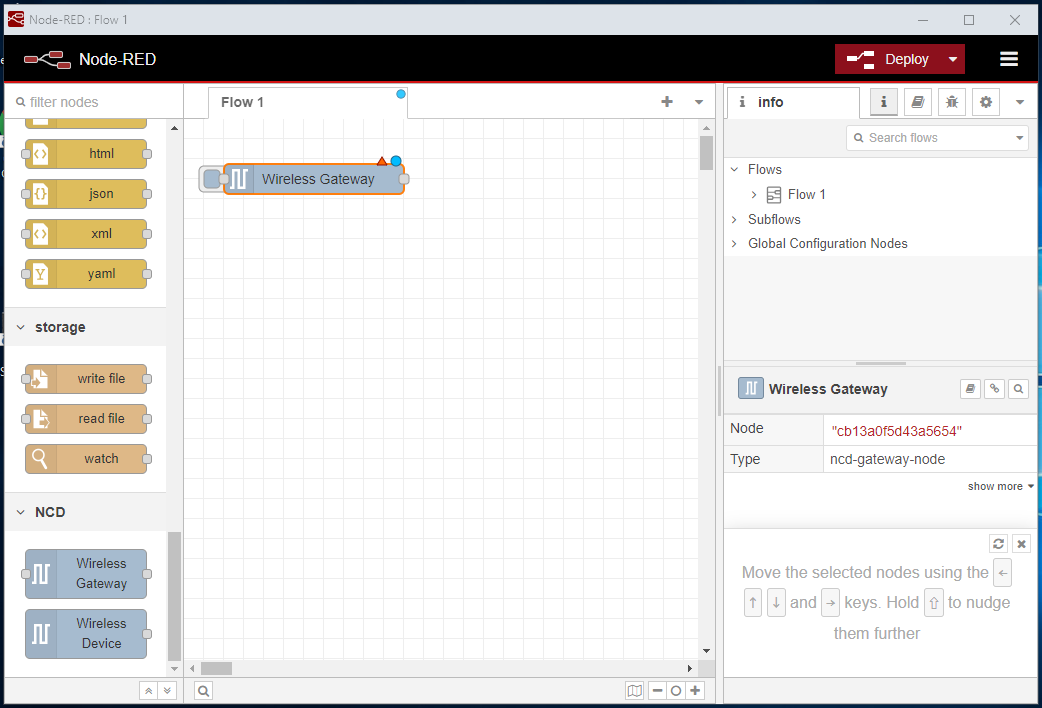1042x708 pixels.
Task: Reset the workspace zoom
Action: click(676, 691)
